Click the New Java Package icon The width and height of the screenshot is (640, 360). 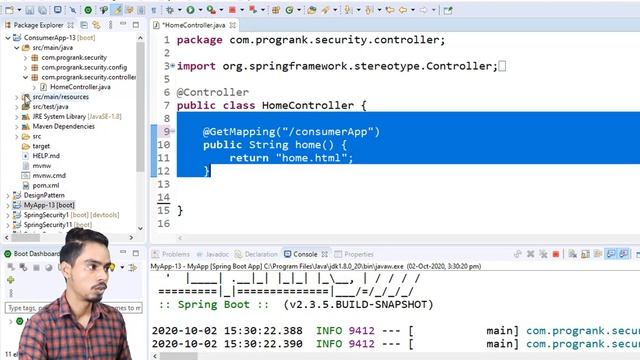(x=276, y=10)
